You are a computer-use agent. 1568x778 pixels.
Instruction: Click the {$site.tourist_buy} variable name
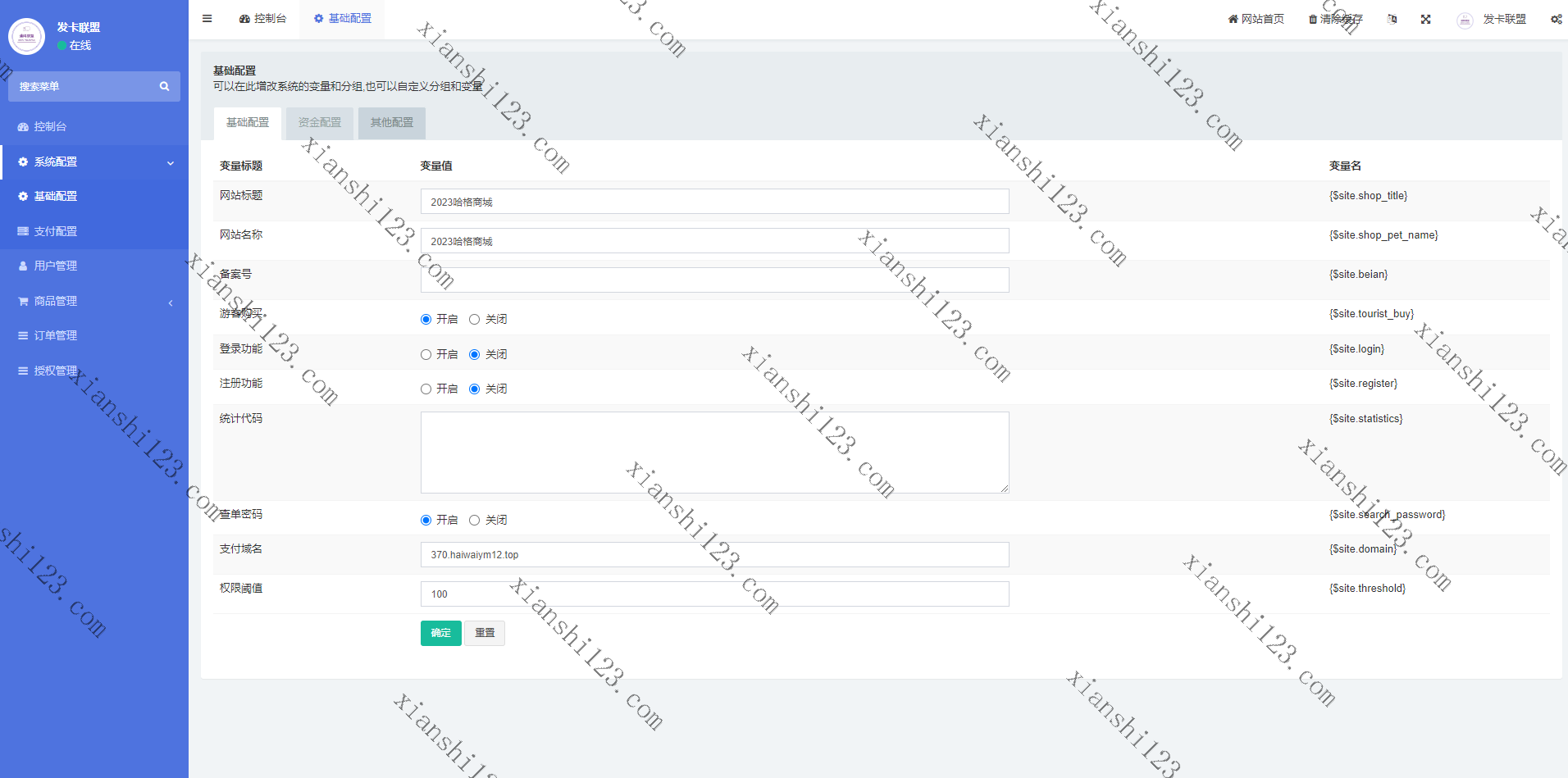[1371, 314]
